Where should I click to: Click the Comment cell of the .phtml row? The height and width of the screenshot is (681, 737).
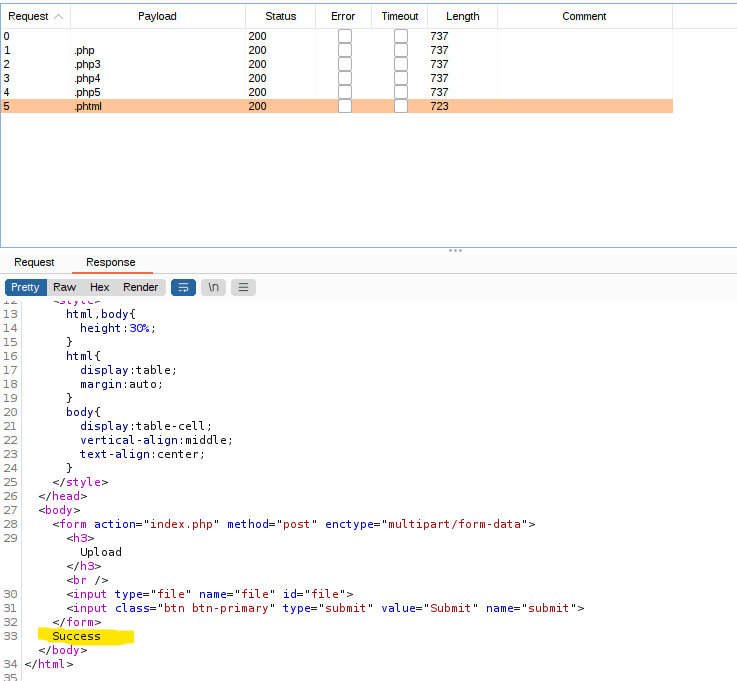[x=584, y=106]
